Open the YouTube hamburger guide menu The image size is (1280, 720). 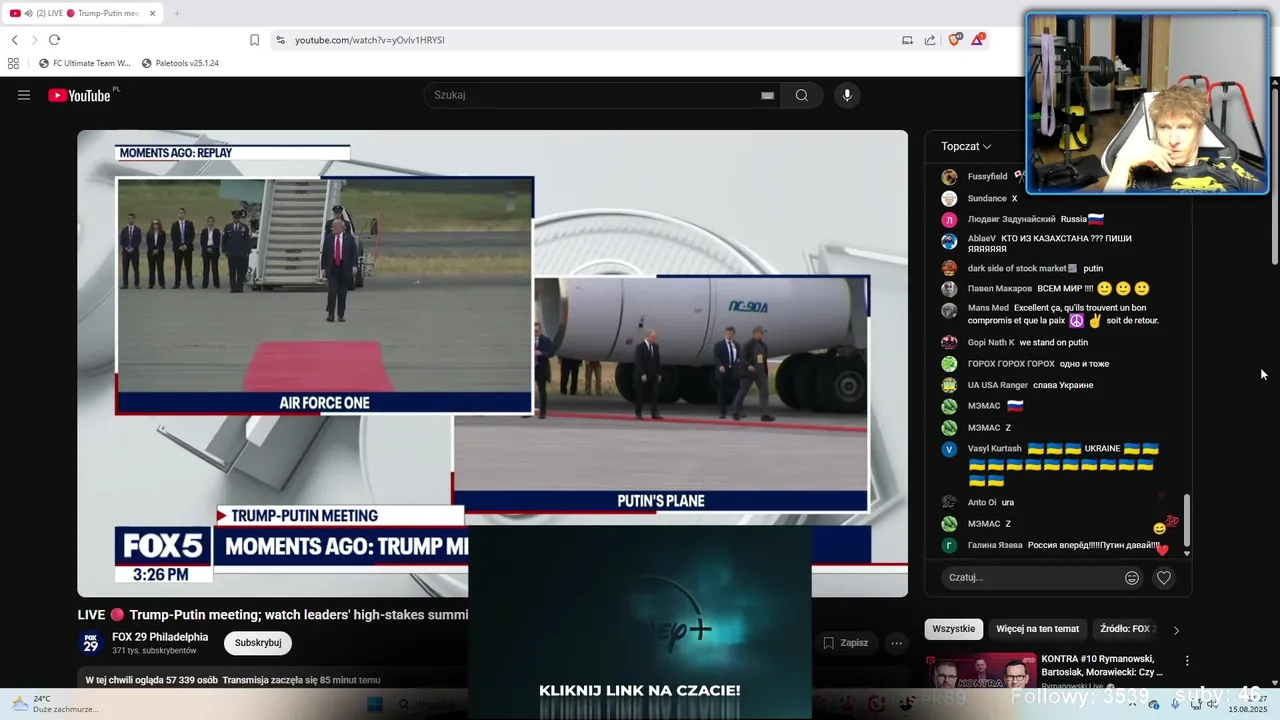tap(24, 95)
